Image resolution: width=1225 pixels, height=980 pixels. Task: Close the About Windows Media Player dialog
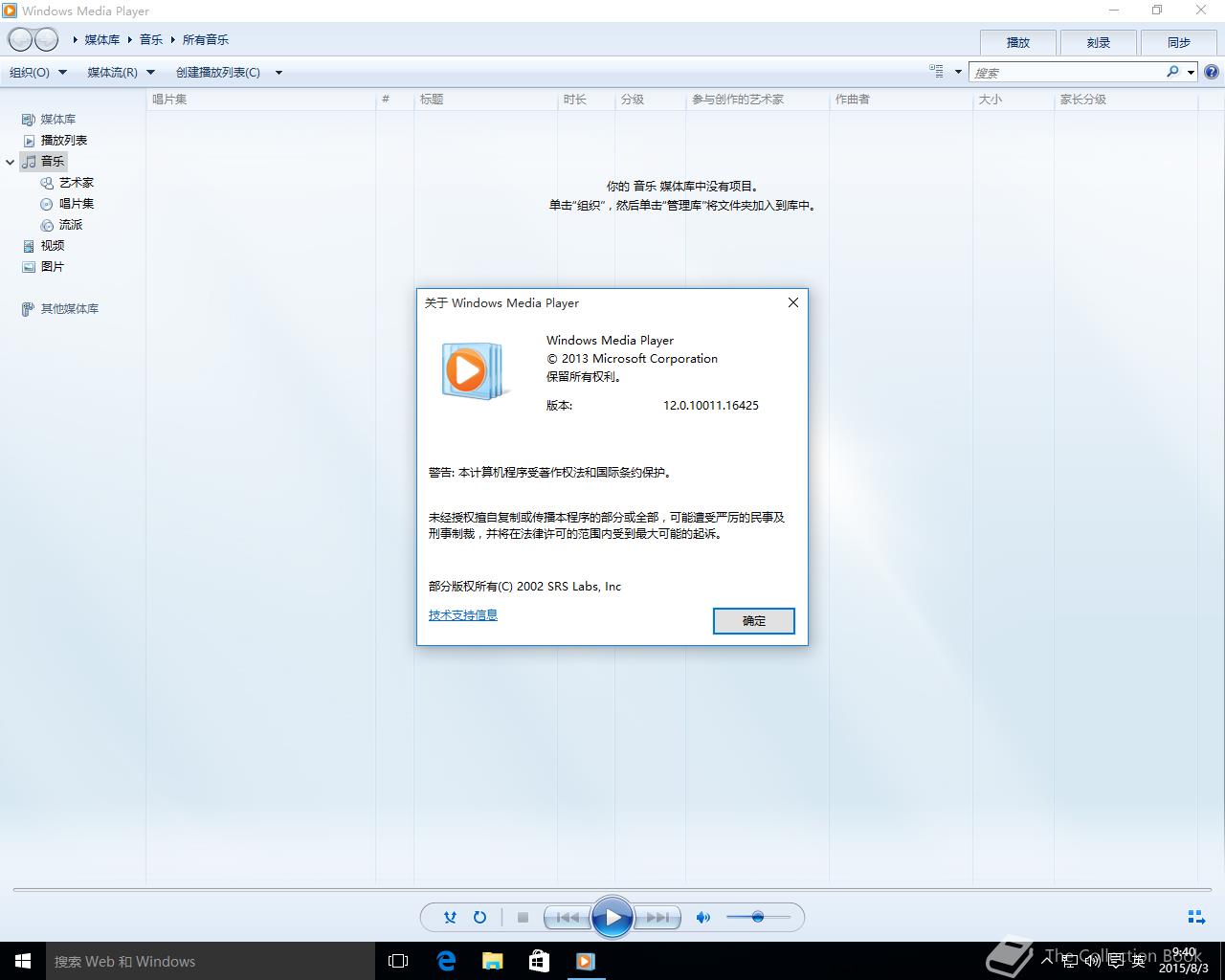coord(792,302)
